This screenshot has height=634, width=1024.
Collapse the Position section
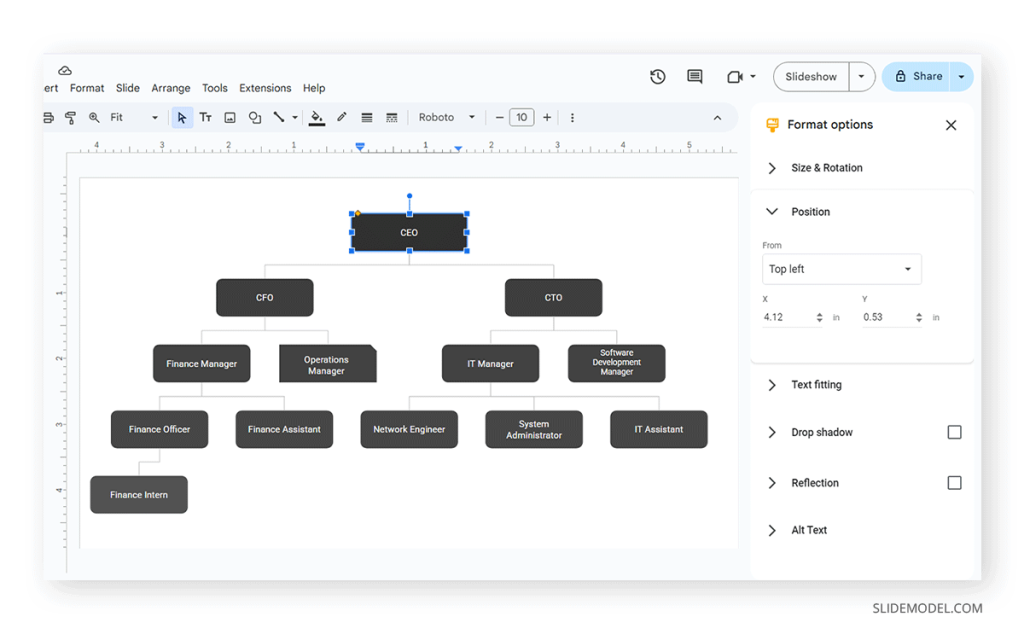[x=771, y=211]
